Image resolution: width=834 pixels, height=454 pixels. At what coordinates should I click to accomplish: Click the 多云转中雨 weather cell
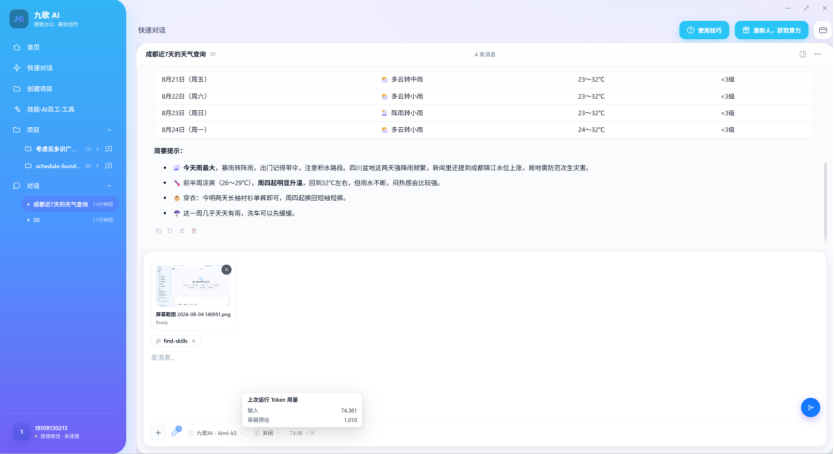[402, 80]
